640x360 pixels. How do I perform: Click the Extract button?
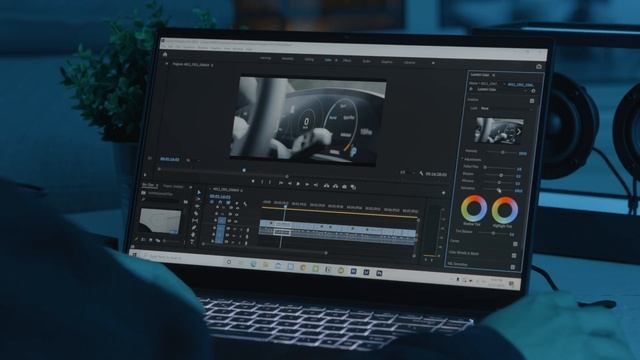click(x=336, y=186)
